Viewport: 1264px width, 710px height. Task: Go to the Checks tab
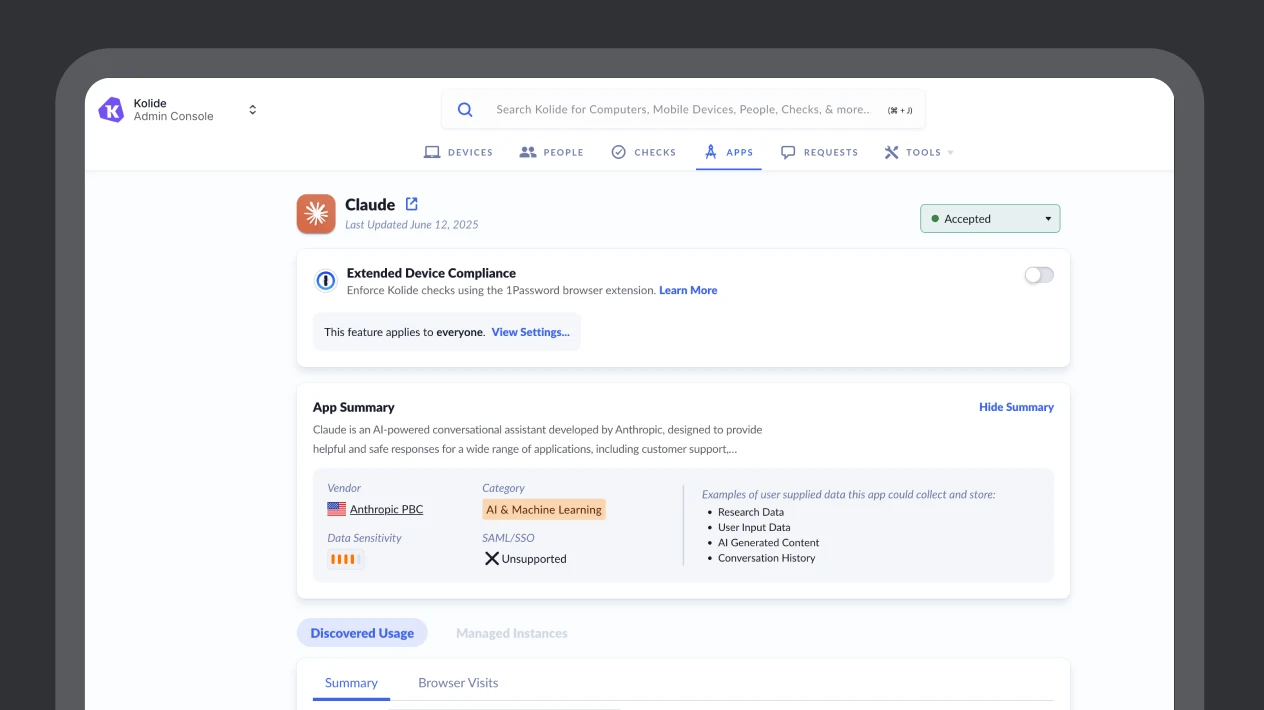[643, 152]
